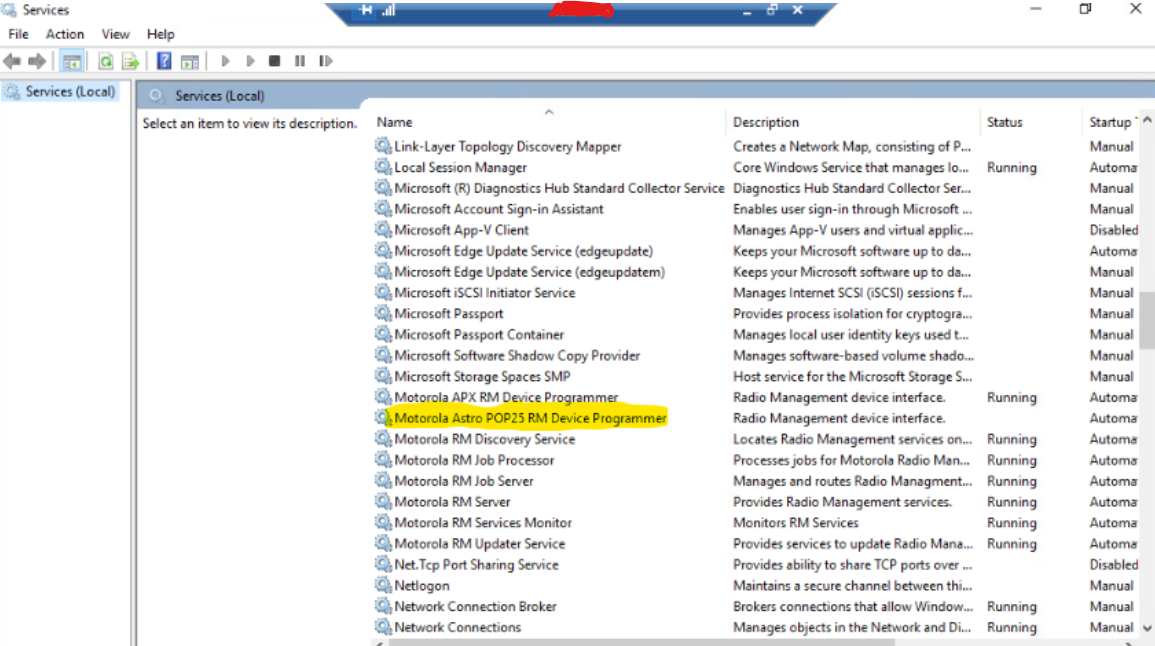Click the scroll down arrow of services list

click(1147, 628)
